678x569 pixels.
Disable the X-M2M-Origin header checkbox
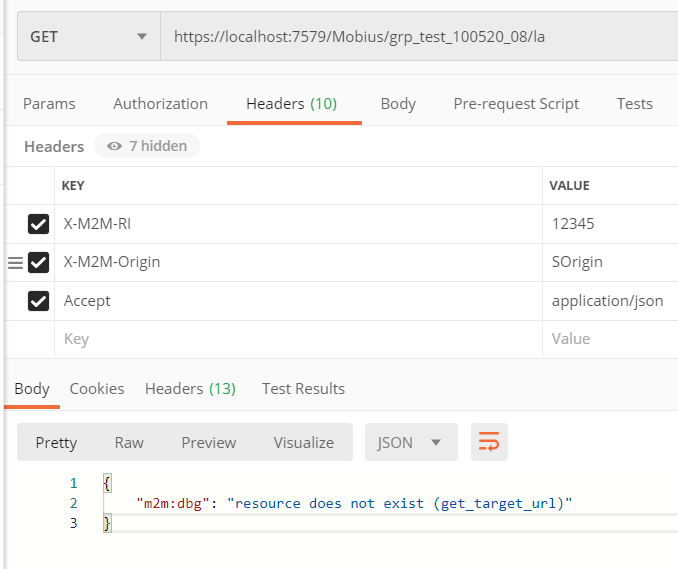(x=39, y=263)
